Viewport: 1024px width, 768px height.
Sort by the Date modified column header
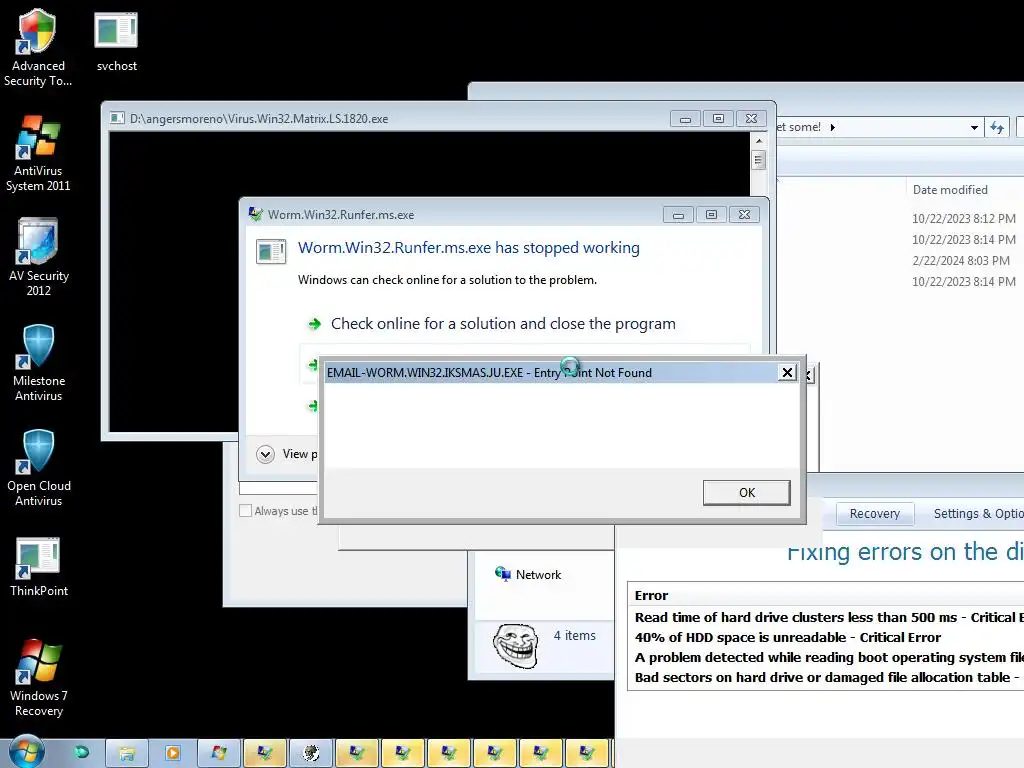pos(950,190)
